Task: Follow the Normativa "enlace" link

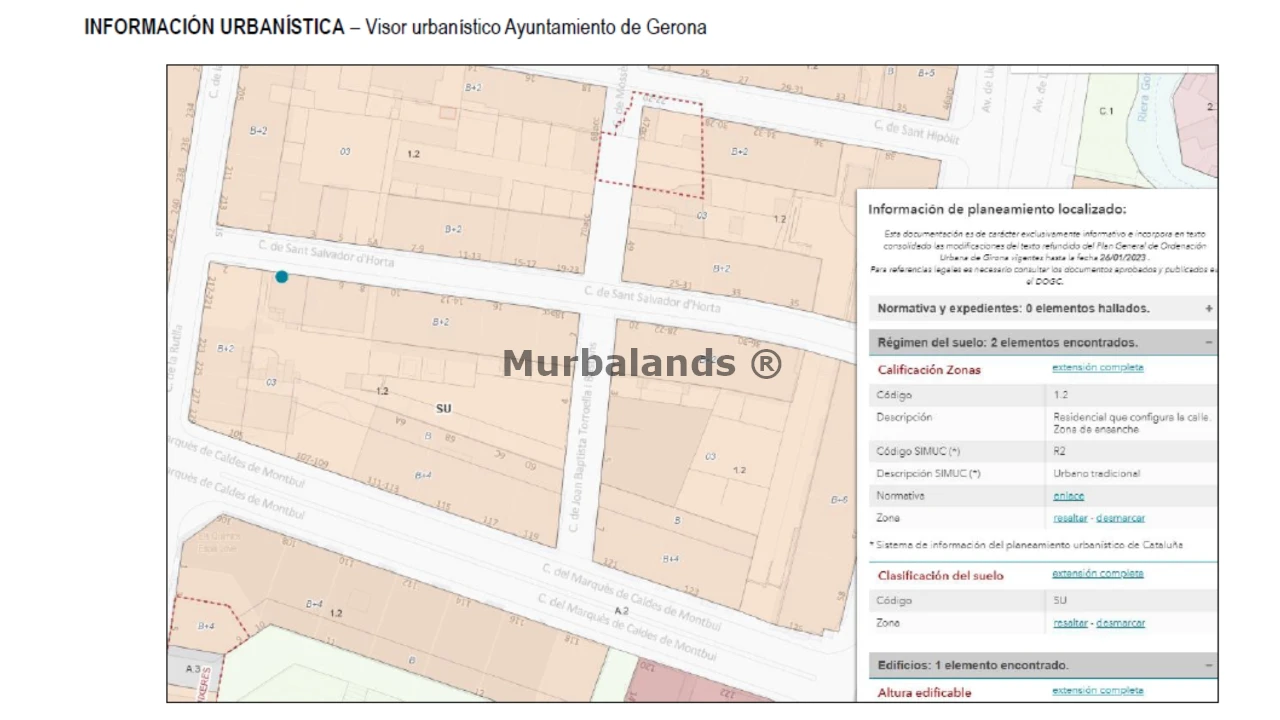Action: [1068, 496]
